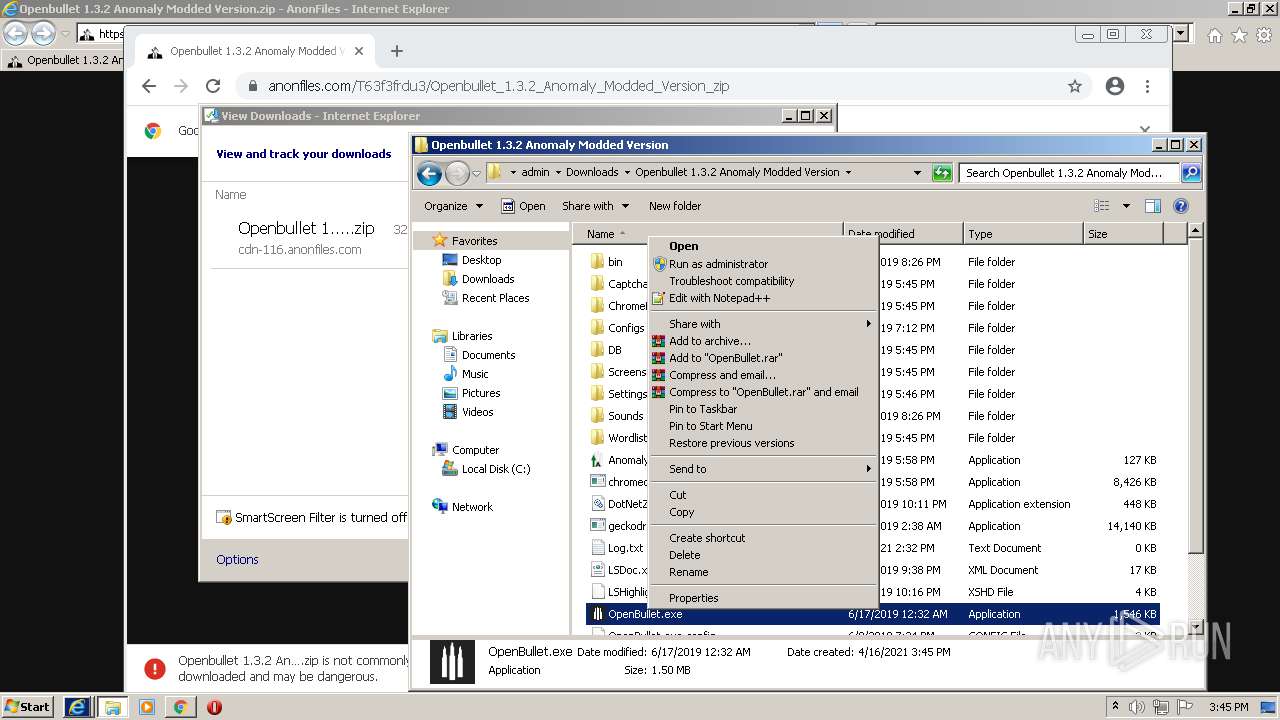Viewport: 1280px width, 720px height.
Task: Click the Explorer back navigation arrow
Action: [x=429, y=173]
